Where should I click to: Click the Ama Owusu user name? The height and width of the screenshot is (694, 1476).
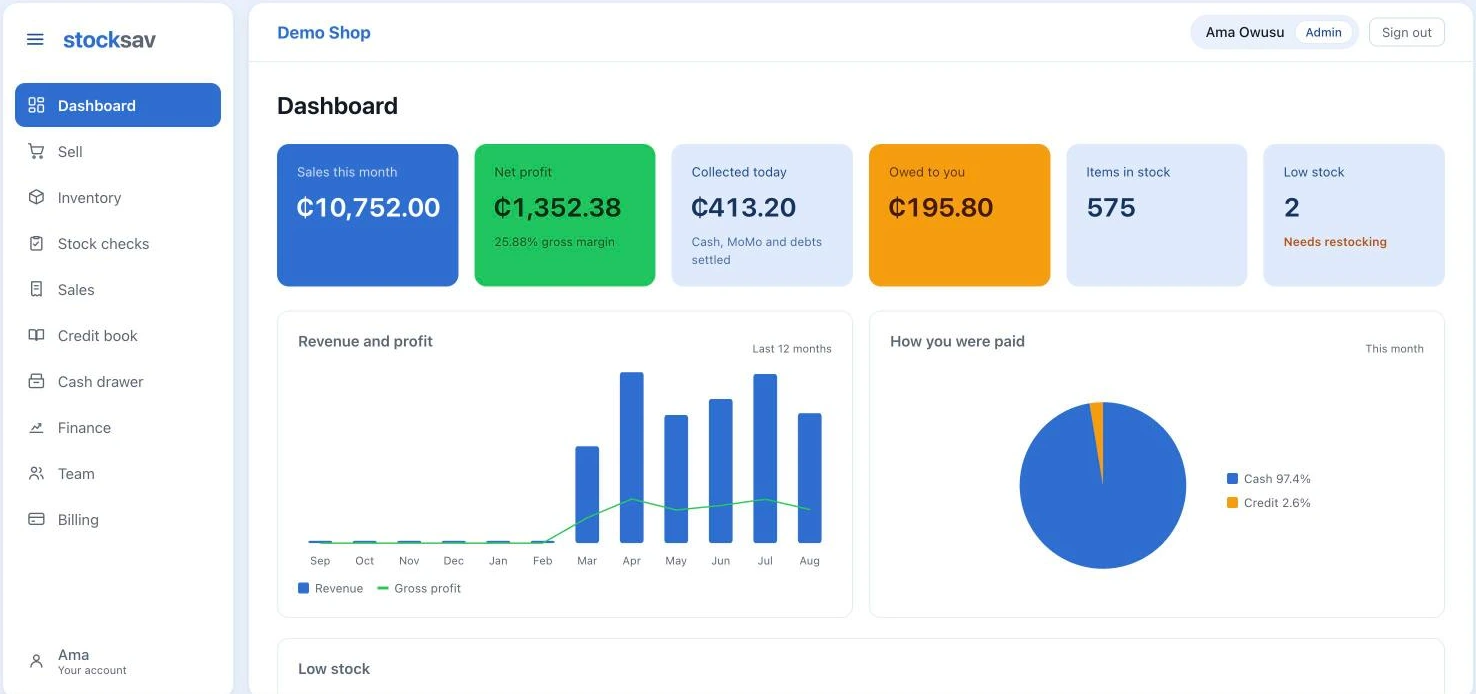point(1245,32)
